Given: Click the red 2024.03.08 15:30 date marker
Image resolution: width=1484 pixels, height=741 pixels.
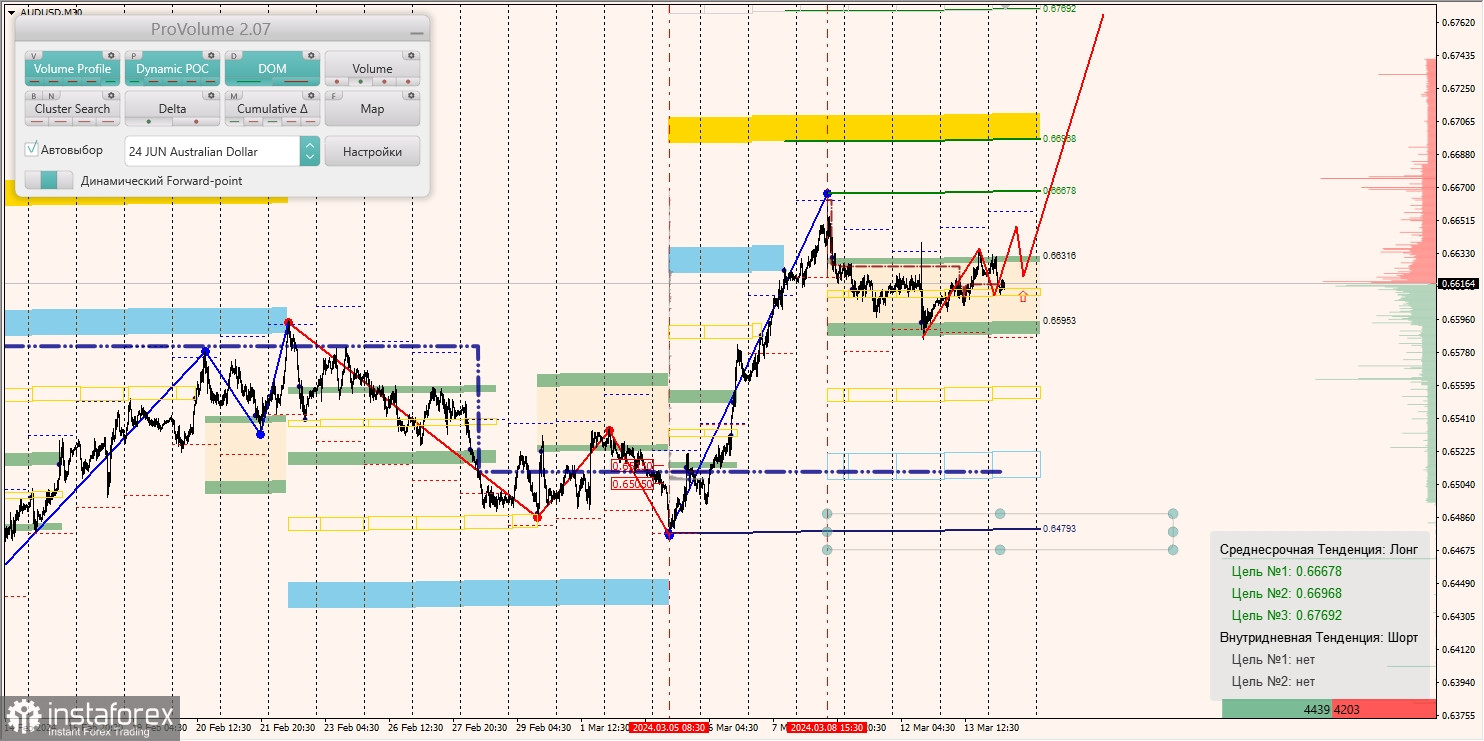Looking at the screenshot, I should coord(826,728).
